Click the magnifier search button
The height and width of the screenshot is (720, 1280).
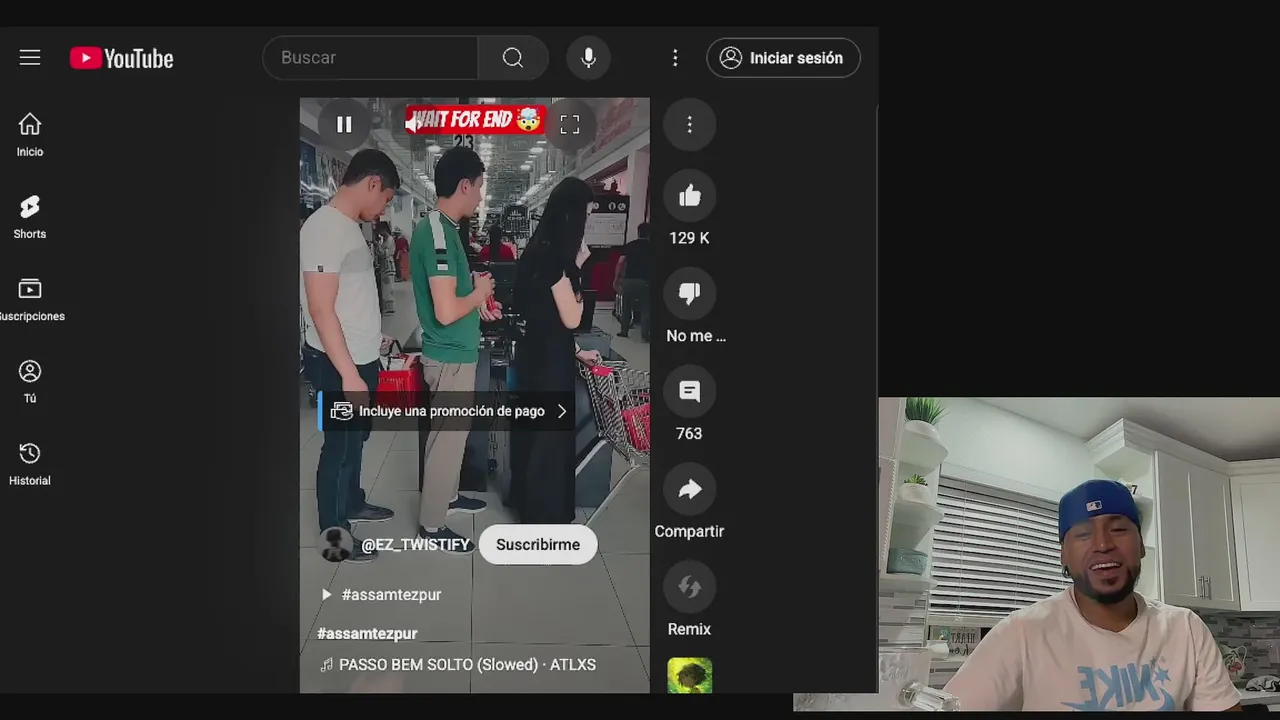513,58
